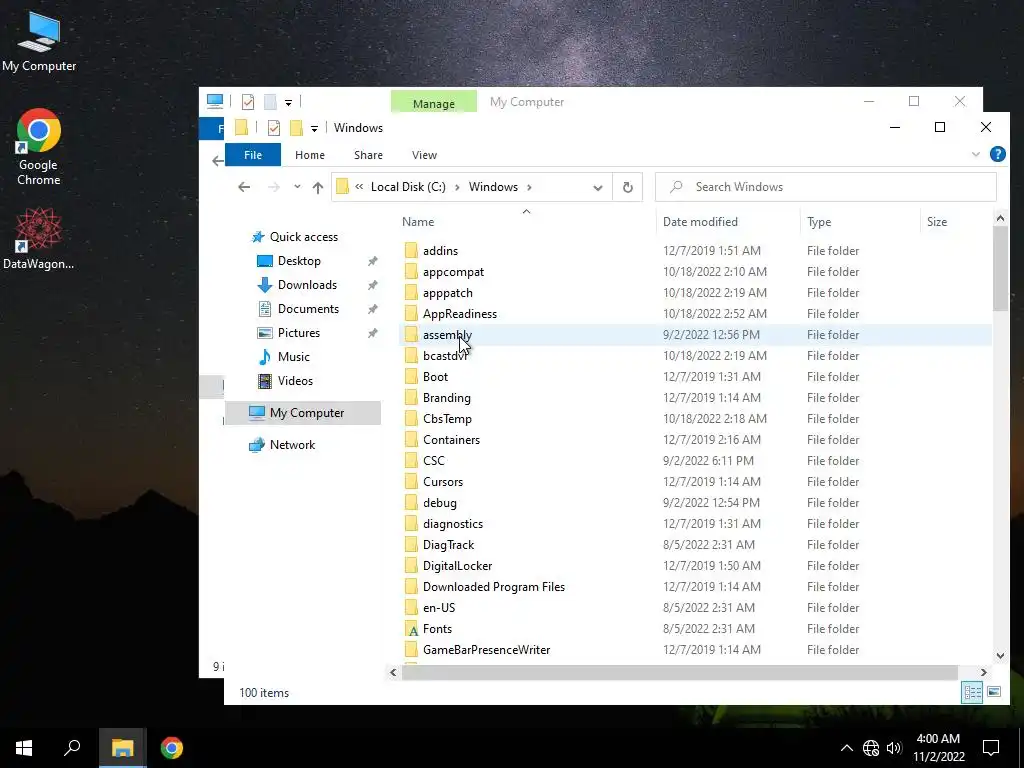This screenshot has width=1024, height=768.
Task: Open taskbar search magnifier
Action: (72, 748)
